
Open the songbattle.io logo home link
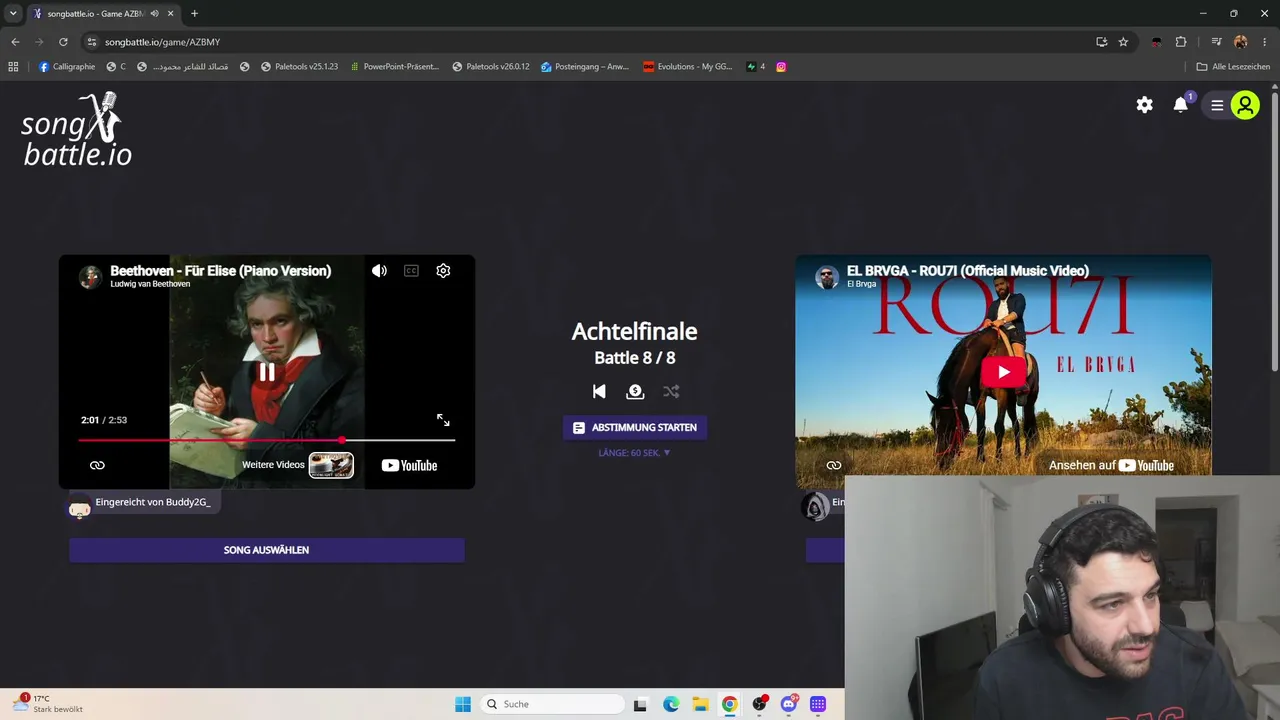pos(77,130)
